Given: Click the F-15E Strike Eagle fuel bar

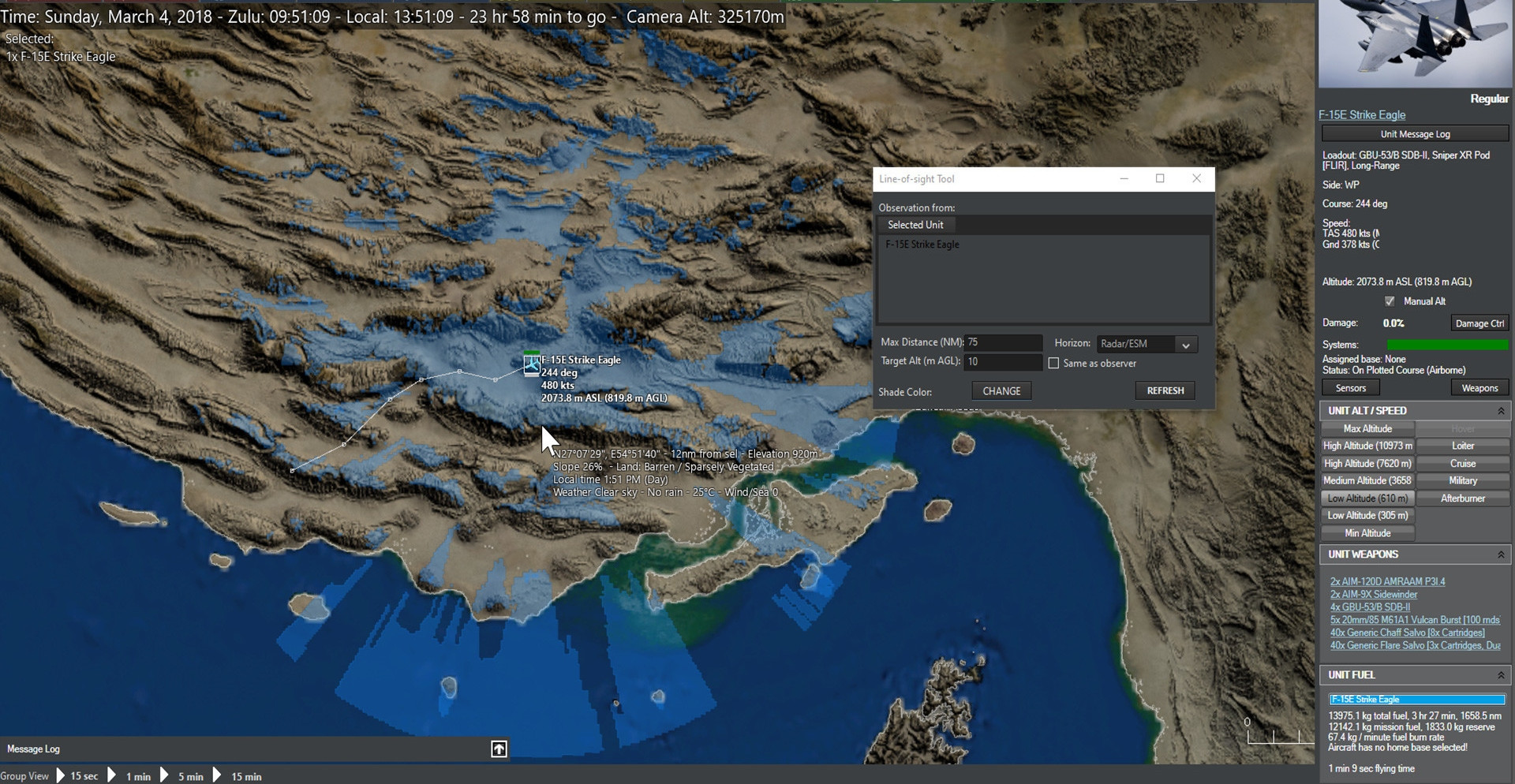Looking at the screenshot, I should pyautogui.click(x=1416, y=700).
